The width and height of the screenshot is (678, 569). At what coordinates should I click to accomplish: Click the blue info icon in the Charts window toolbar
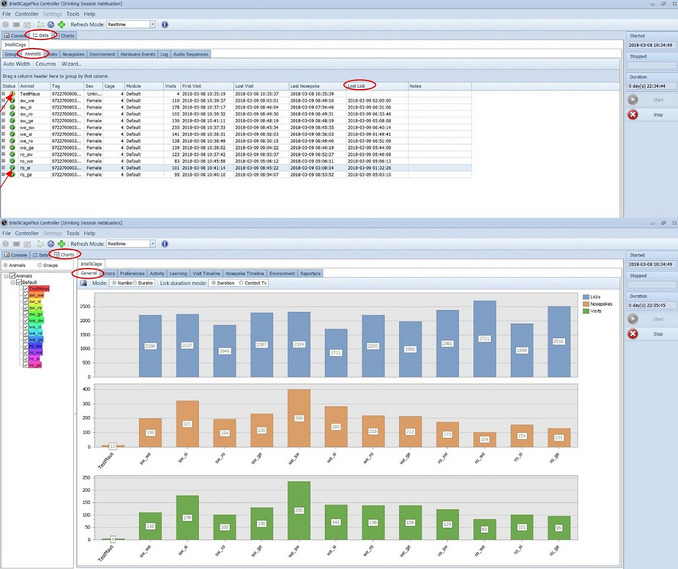click(x=165, y=244)
